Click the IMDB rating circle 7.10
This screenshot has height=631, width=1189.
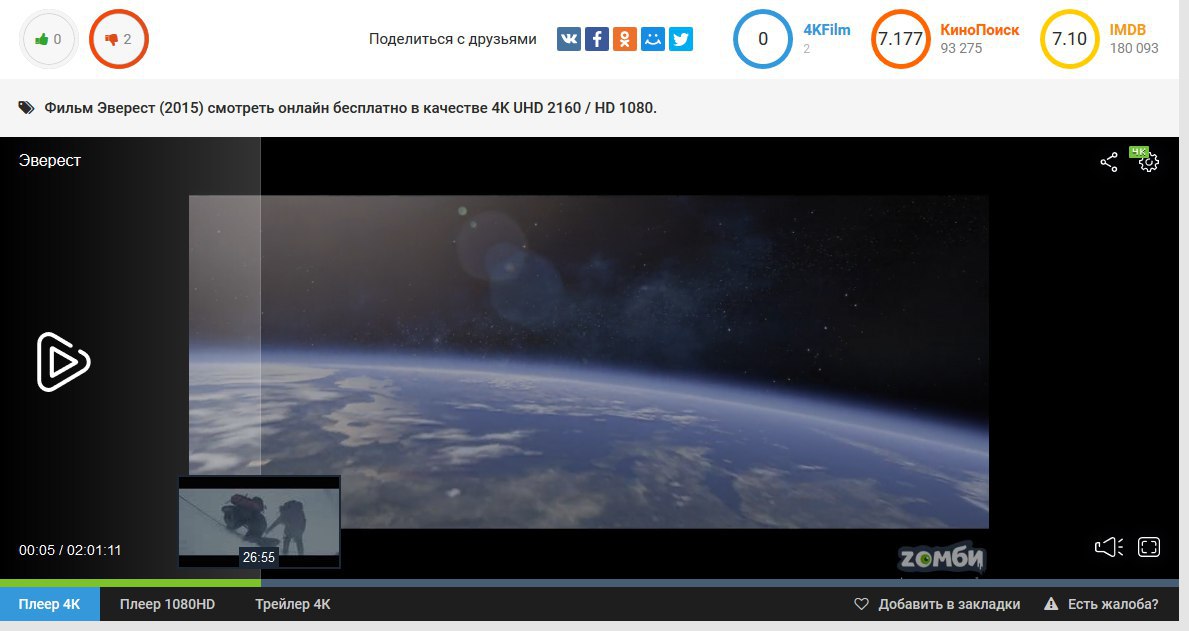(1070, 39)
